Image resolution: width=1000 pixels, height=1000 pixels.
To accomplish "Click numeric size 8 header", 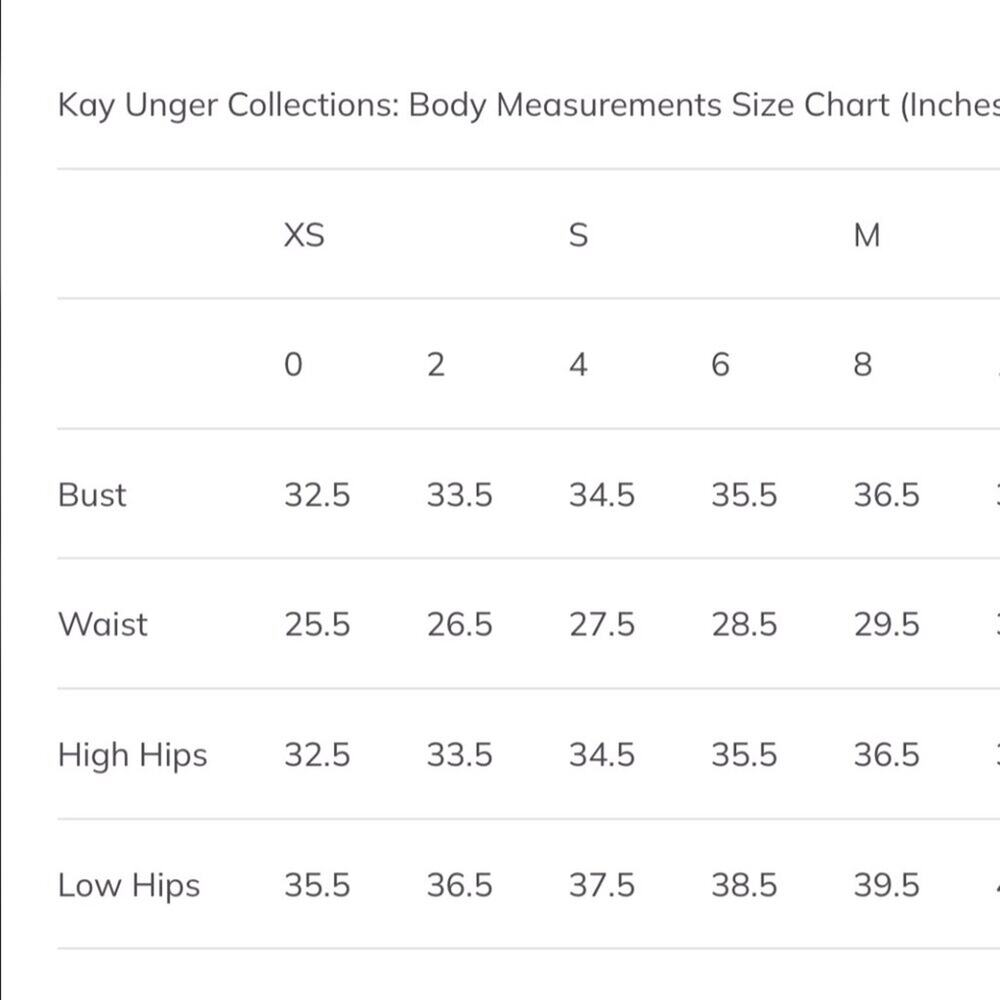I will click(x=863, y=365).
